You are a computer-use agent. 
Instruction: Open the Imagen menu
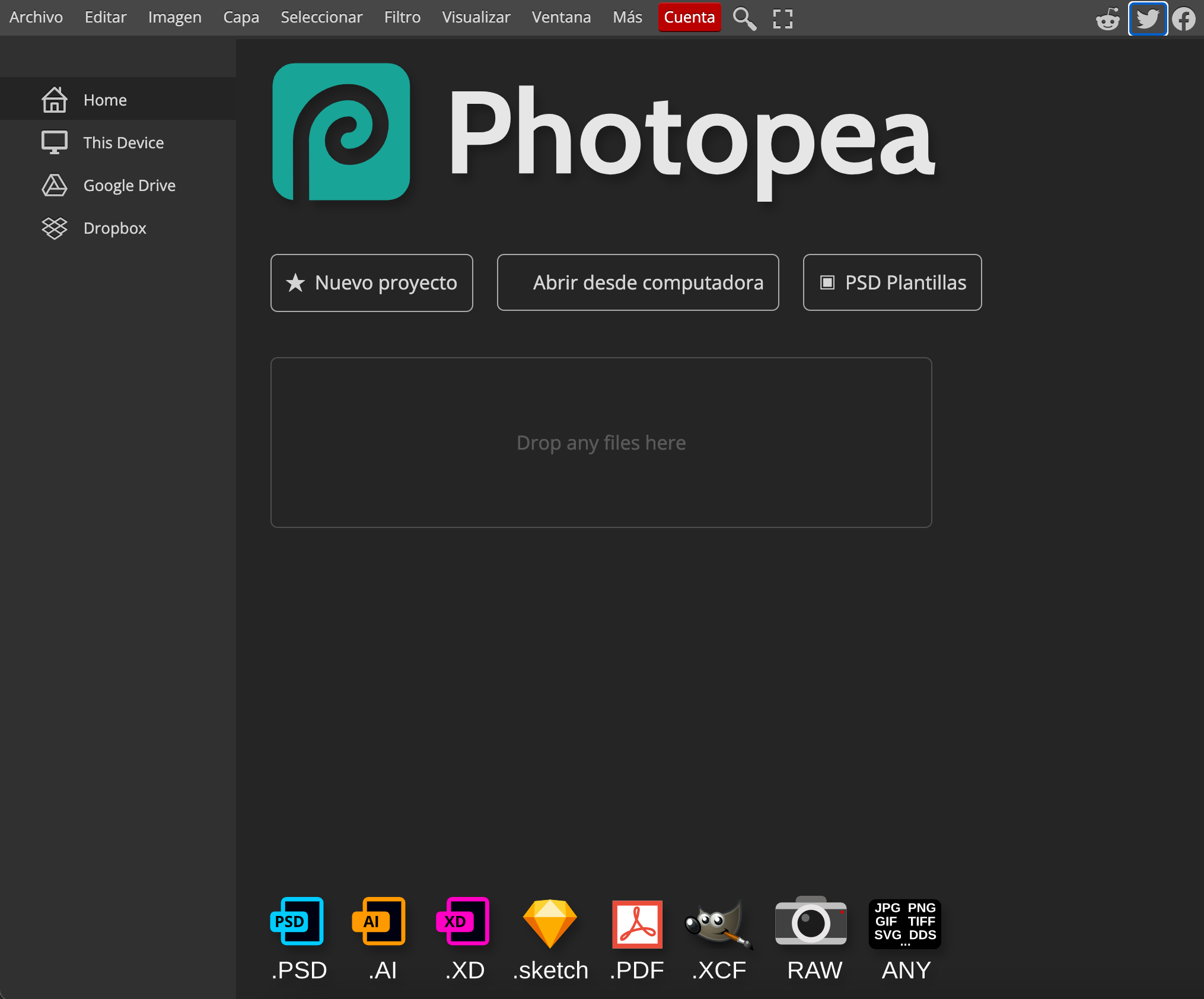click(175, 17)
